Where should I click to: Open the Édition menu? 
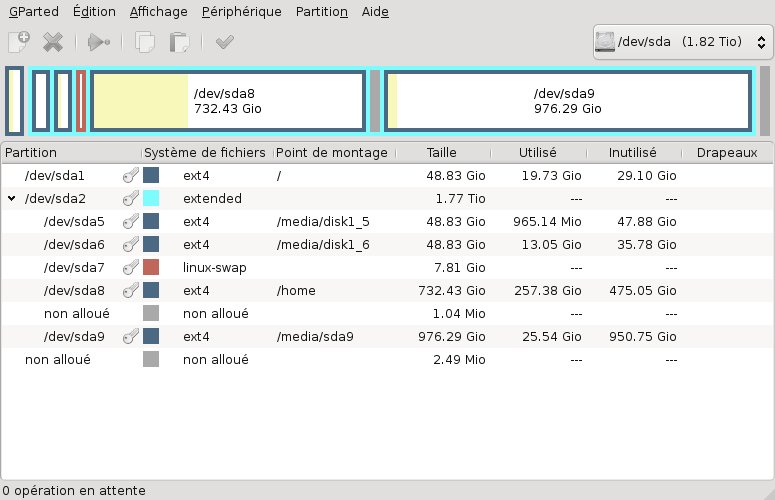tap(94, 11)
